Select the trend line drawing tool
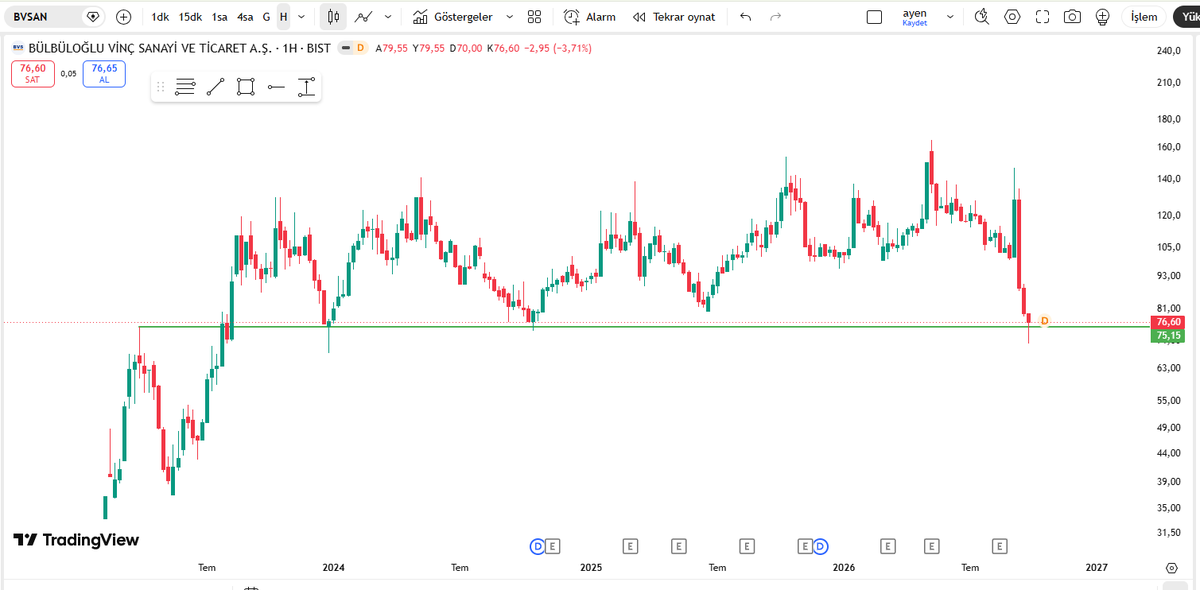Viewport: 1200px width, 590px height. [x=215, y=87]
